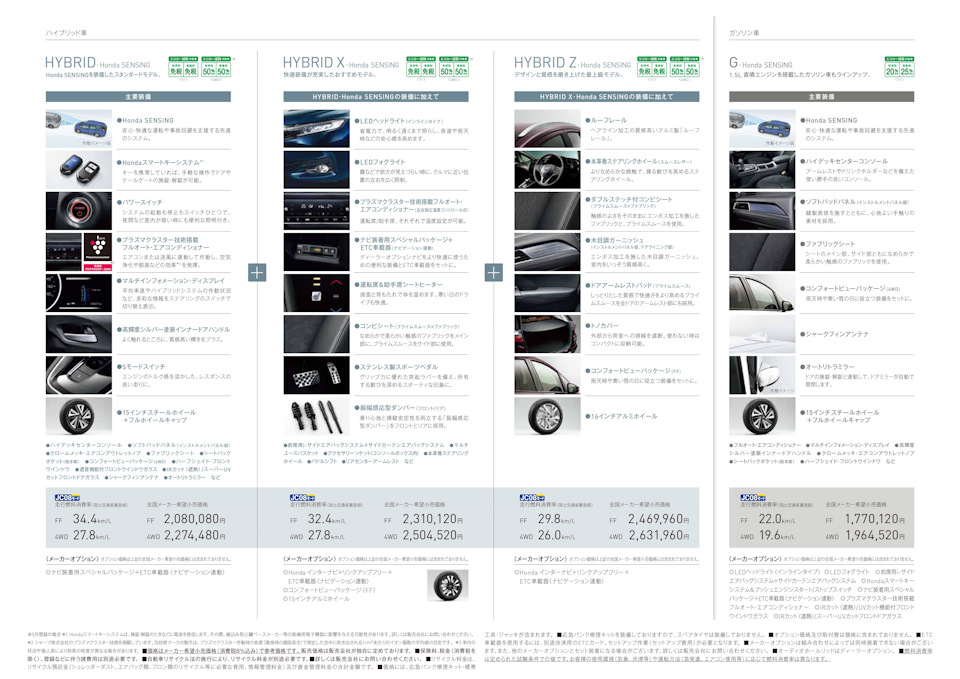Open the Honda SENSING car image in HYBRID column
The image size is (960, 679).
[78, 129]
